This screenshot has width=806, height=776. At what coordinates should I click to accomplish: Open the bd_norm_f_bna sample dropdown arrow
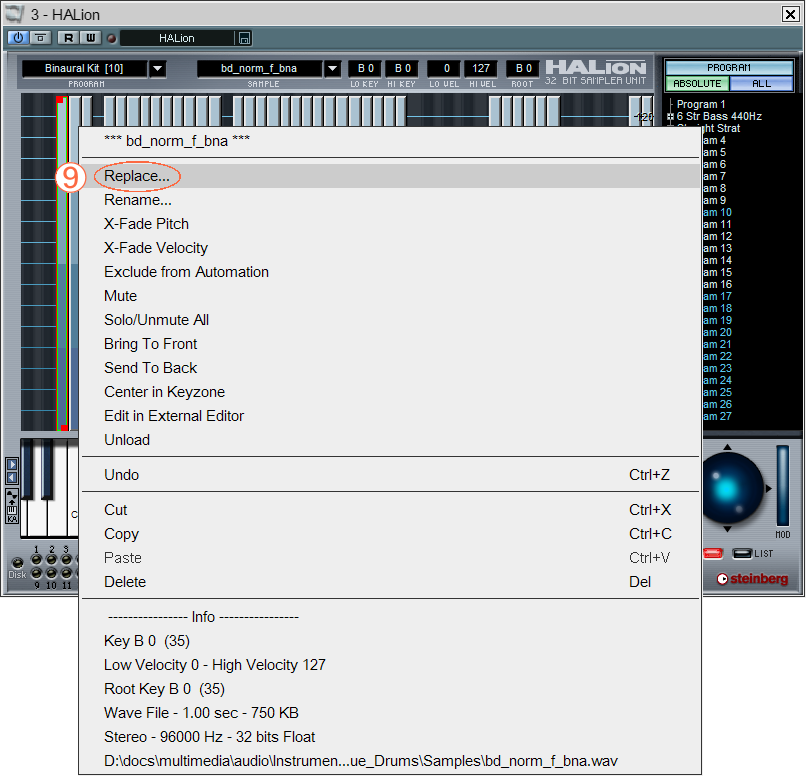pyautogui.click(x=333, y=68)
